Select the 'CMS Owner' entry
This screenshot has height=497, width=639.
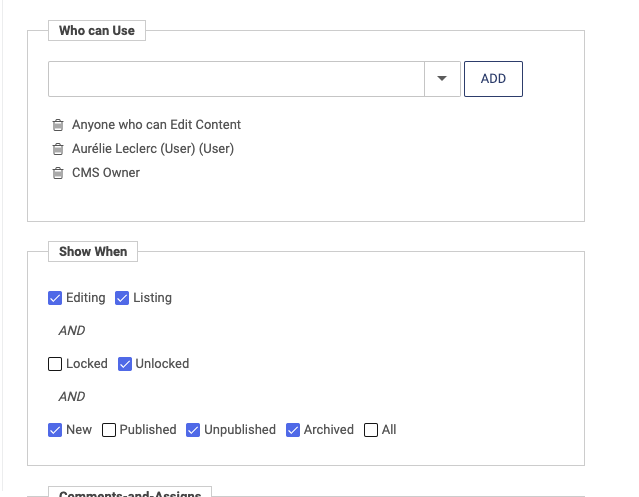click(106, 173)
